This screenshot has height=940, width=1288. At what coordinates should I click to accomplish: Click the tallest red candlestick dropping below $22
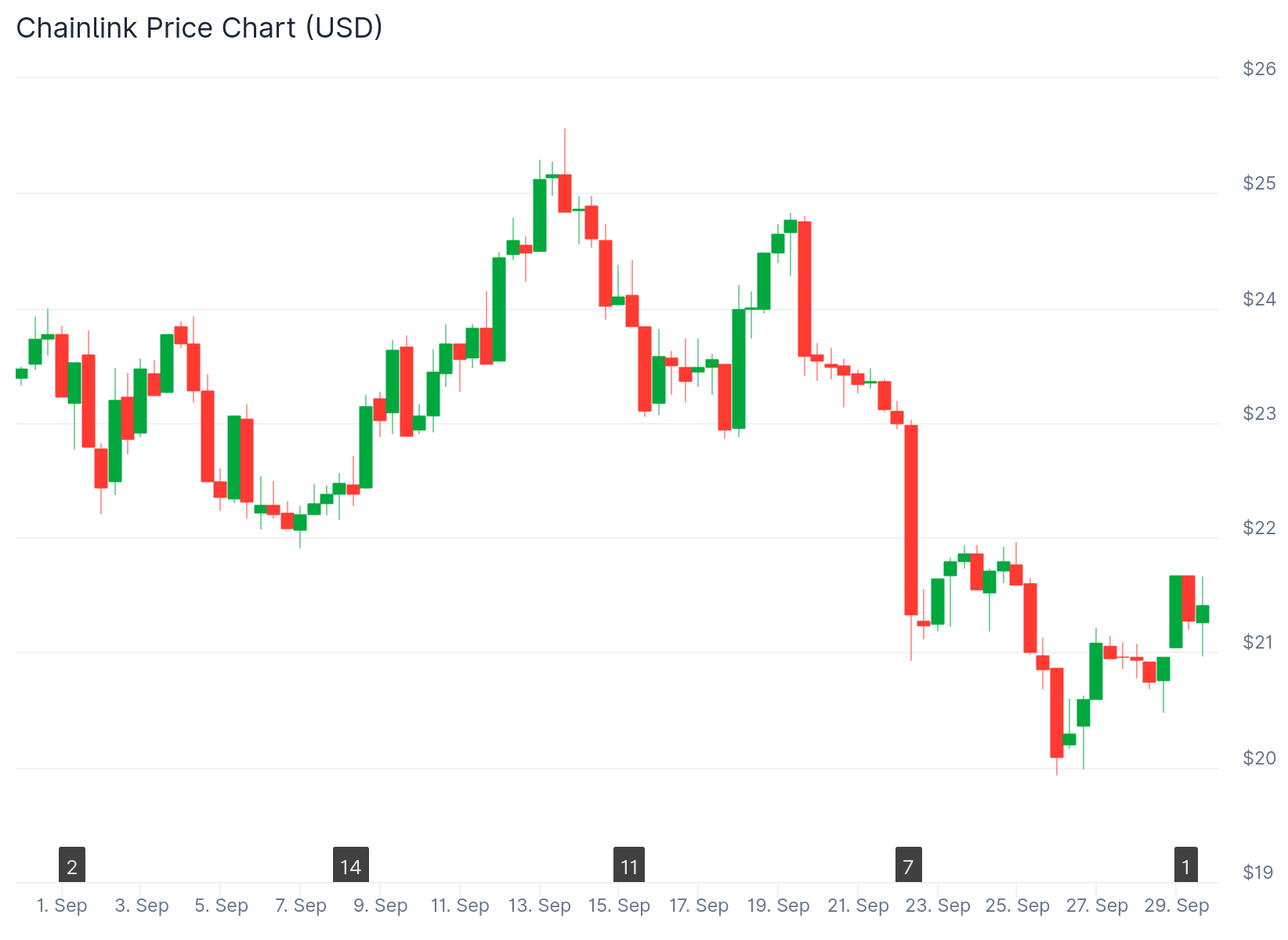point(911,520)
